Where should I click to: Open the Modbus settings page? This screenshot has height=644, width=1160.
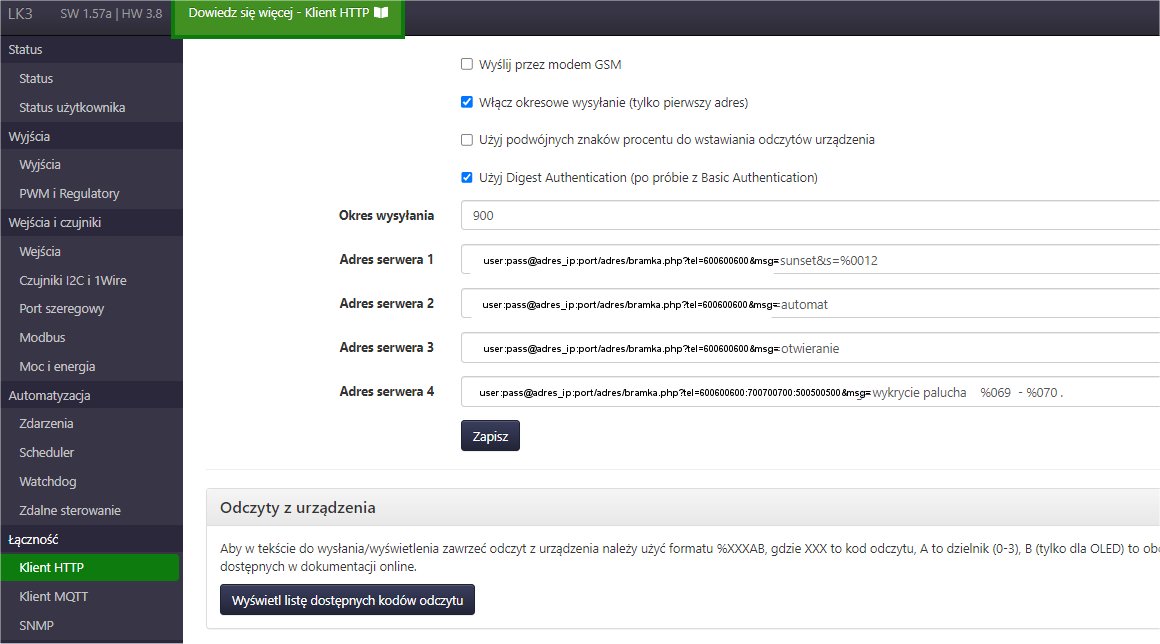coord(42,338)
